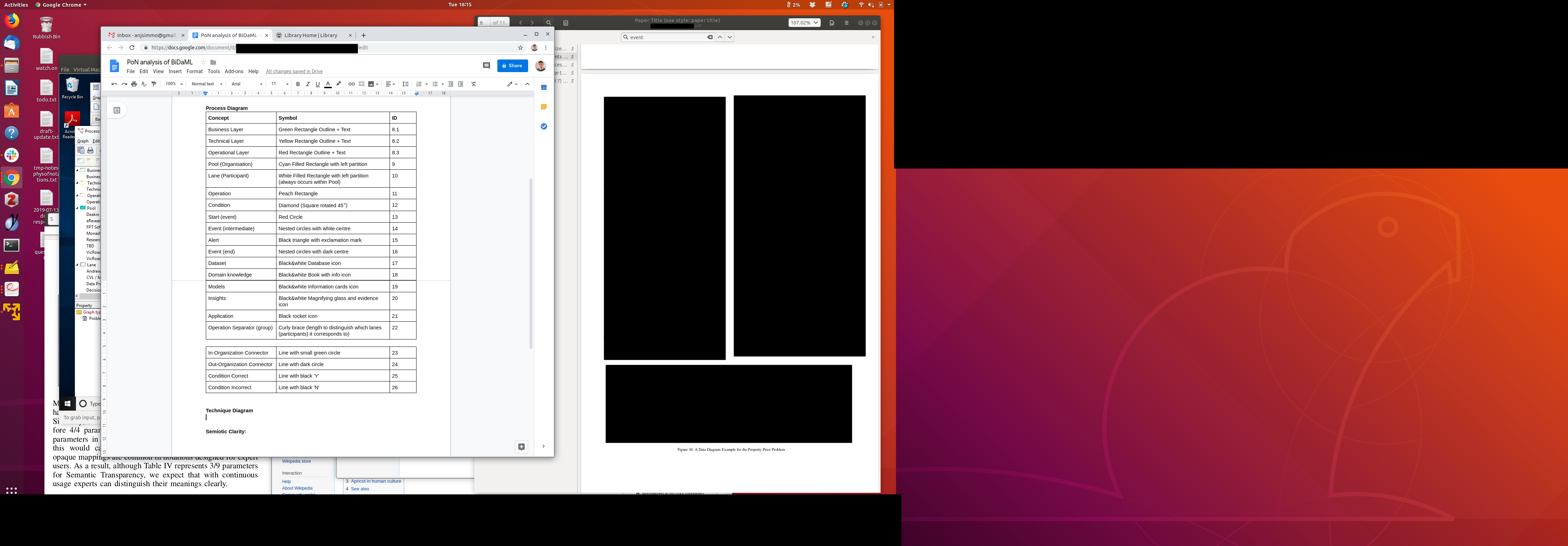Click the blue Share button
The height and width of the screenshot is (546, 1568).
(512, 66)
